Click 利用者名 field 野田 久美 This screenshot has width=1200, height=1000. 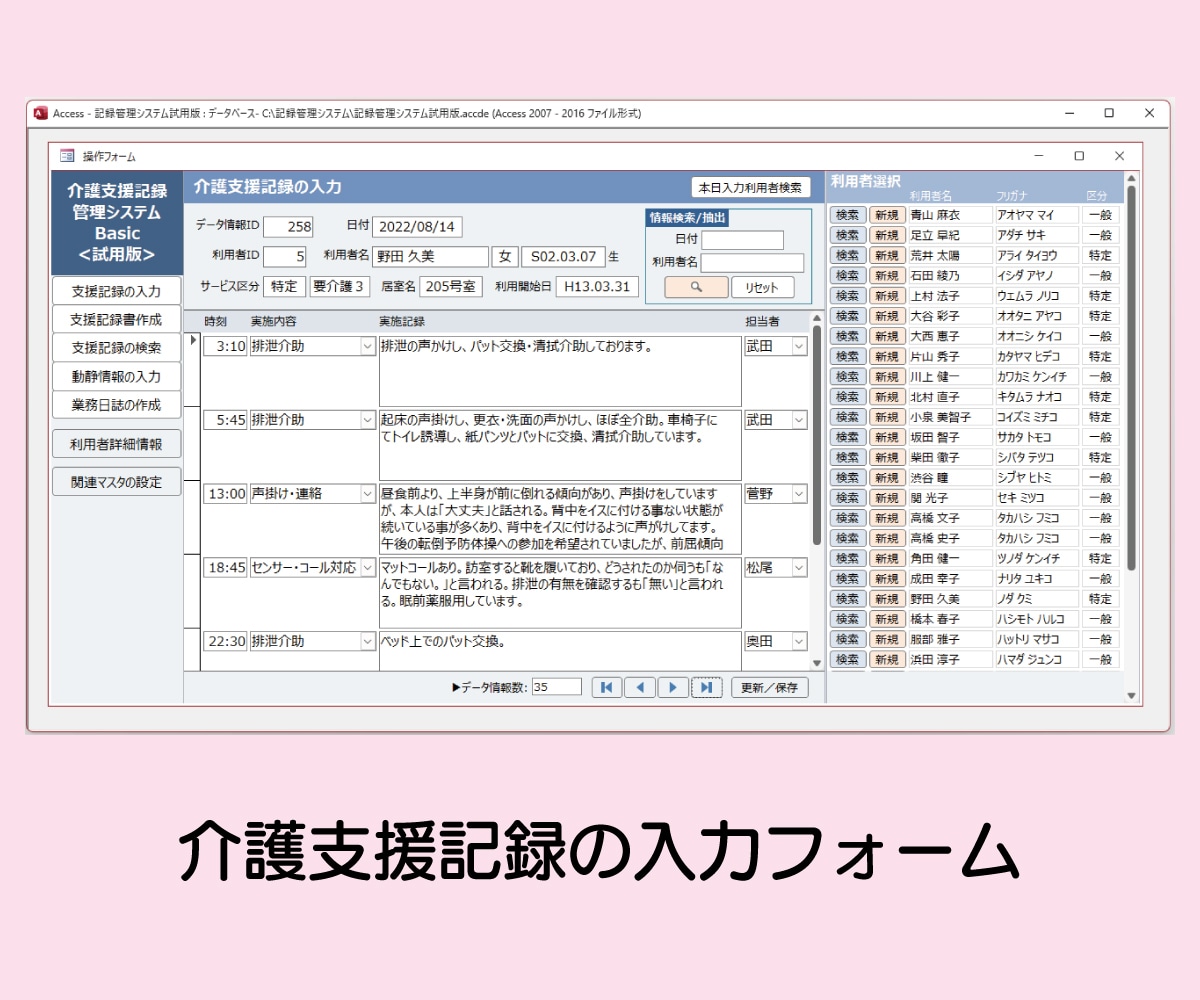pyautogui.click(x=430, y=257)
